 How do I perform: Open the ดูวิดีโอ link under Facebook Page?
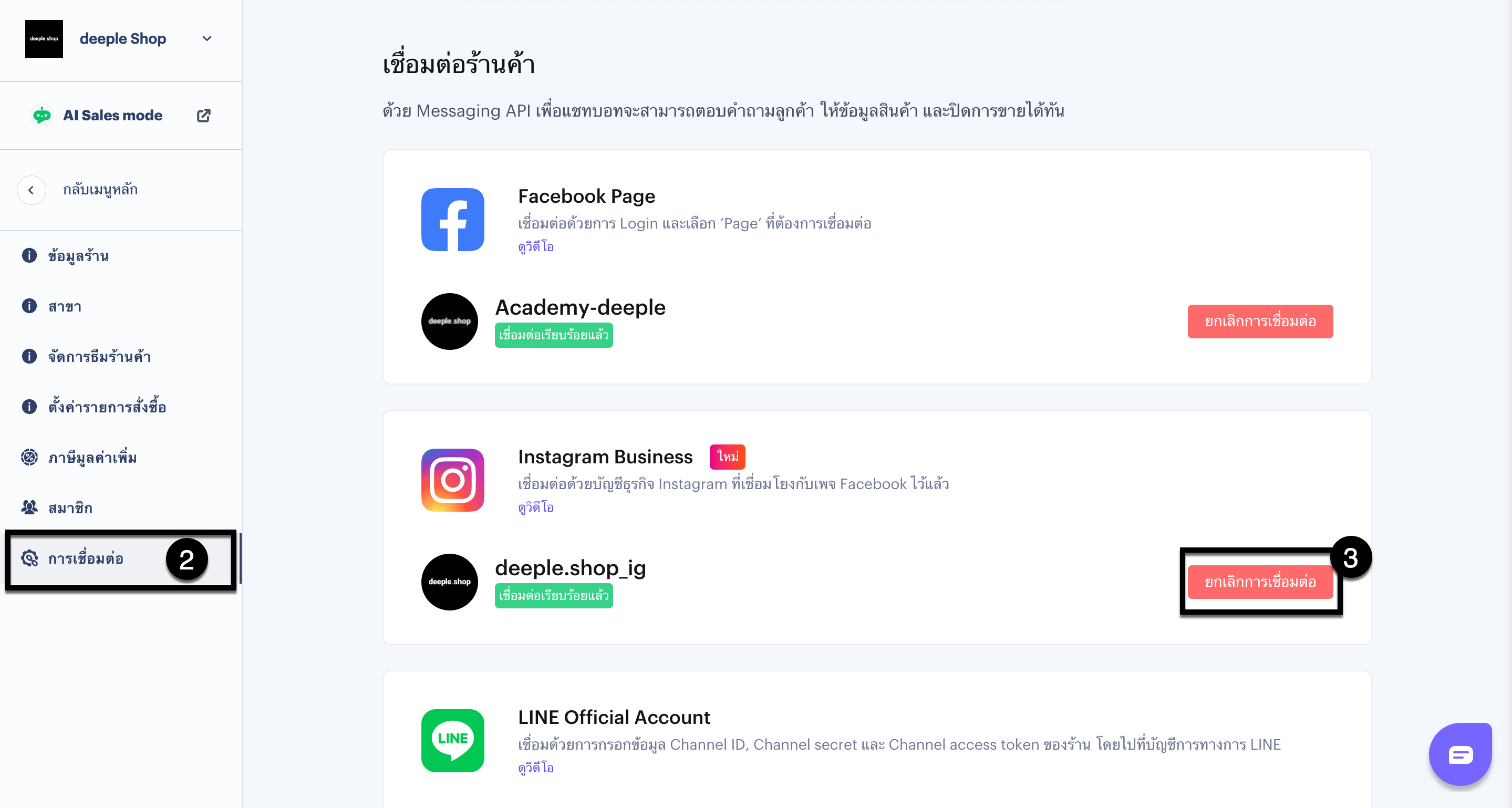pos(535,247)
